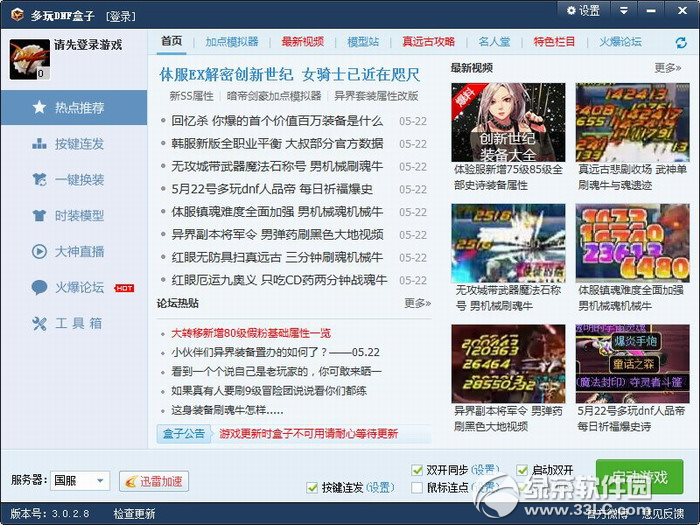Open the 服务器 dropdown showing 国服
The height and width of the screenshot is (530, 700).
tap(81, 481)
